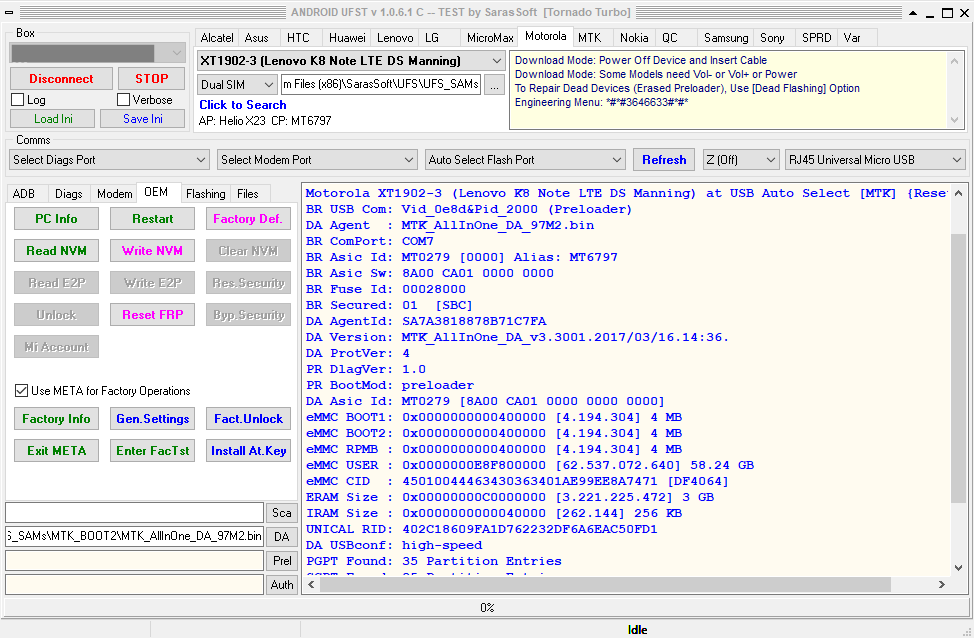Switch to the Alcatel brand tab
This screenshot has width=974, height=638.
pyautogui.click(x=217, y=38)
